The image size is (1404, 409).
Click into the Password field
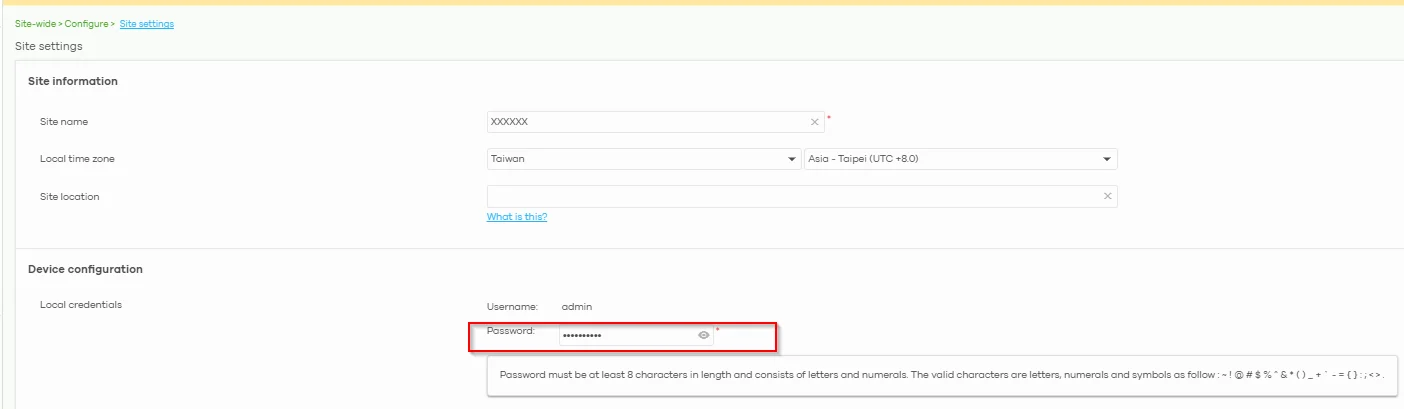(636, 335)
